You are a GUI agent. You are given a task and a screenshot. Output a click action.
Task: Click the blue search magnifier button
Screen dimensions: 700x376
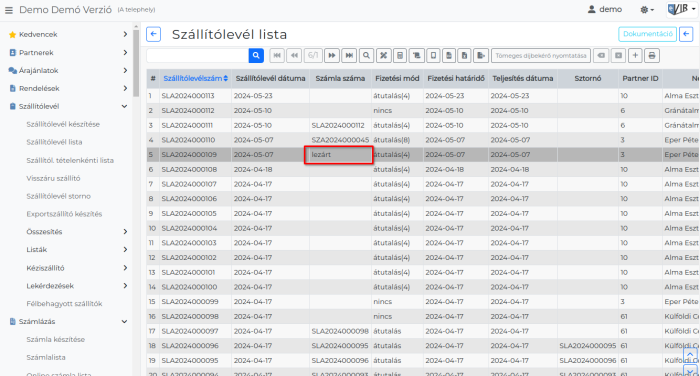256,55
